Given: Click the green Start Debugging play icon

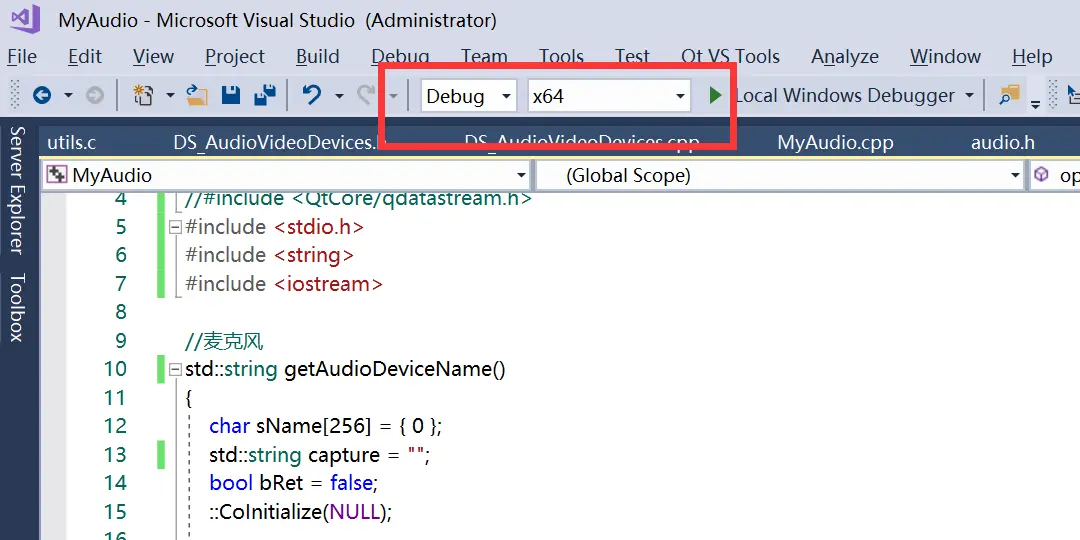Looking at the screenshot, I should point(716,95).
